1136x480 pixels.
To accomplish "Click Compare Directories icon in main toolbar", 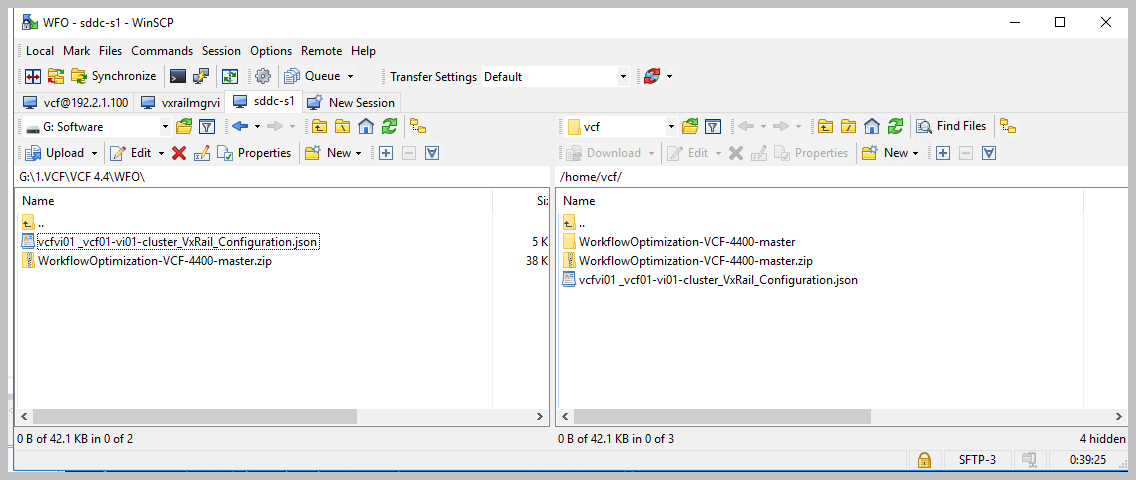I will click(x=33, y=76).
